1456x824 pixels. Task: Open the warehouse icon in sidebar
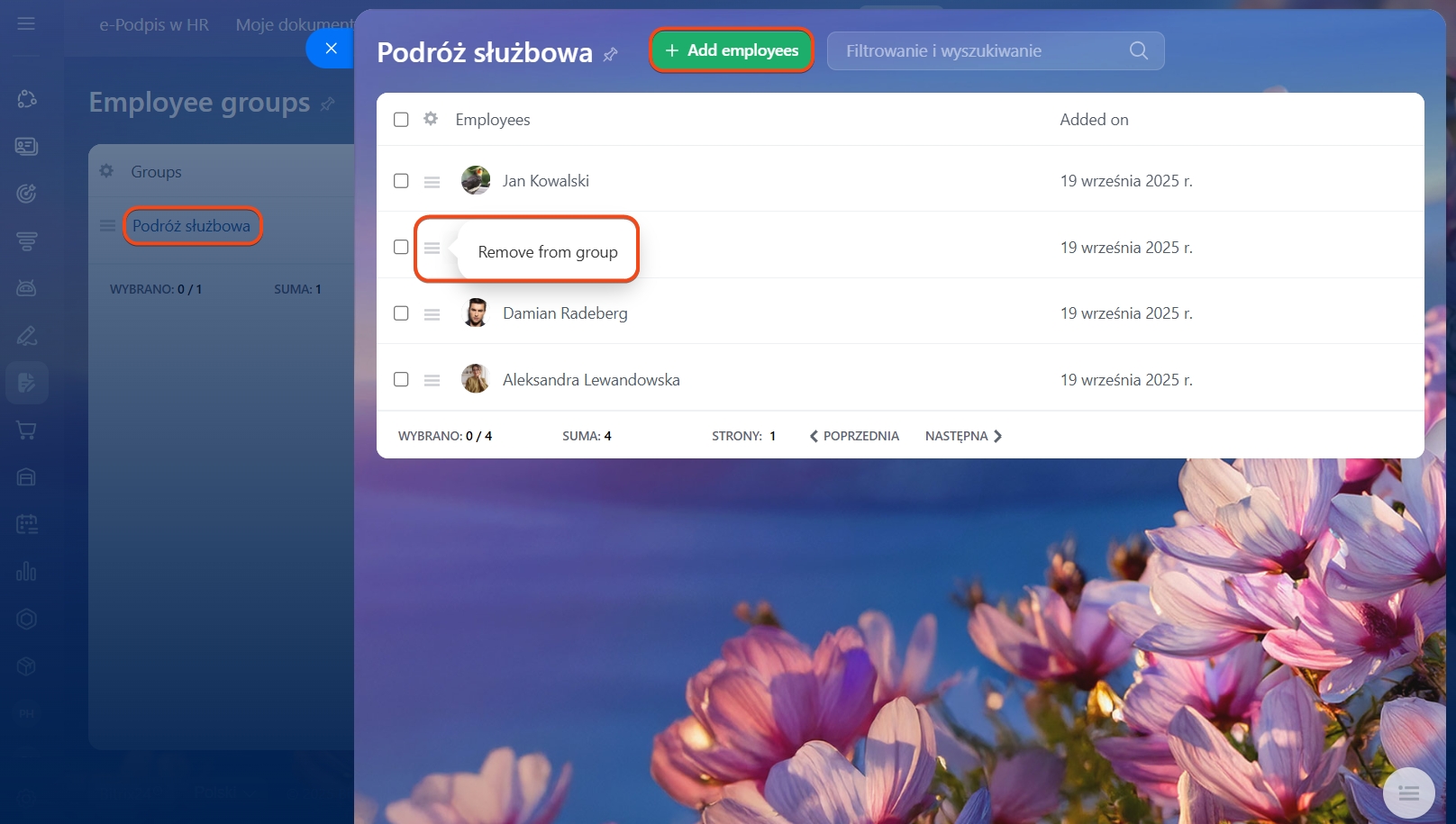click(26, 477)
